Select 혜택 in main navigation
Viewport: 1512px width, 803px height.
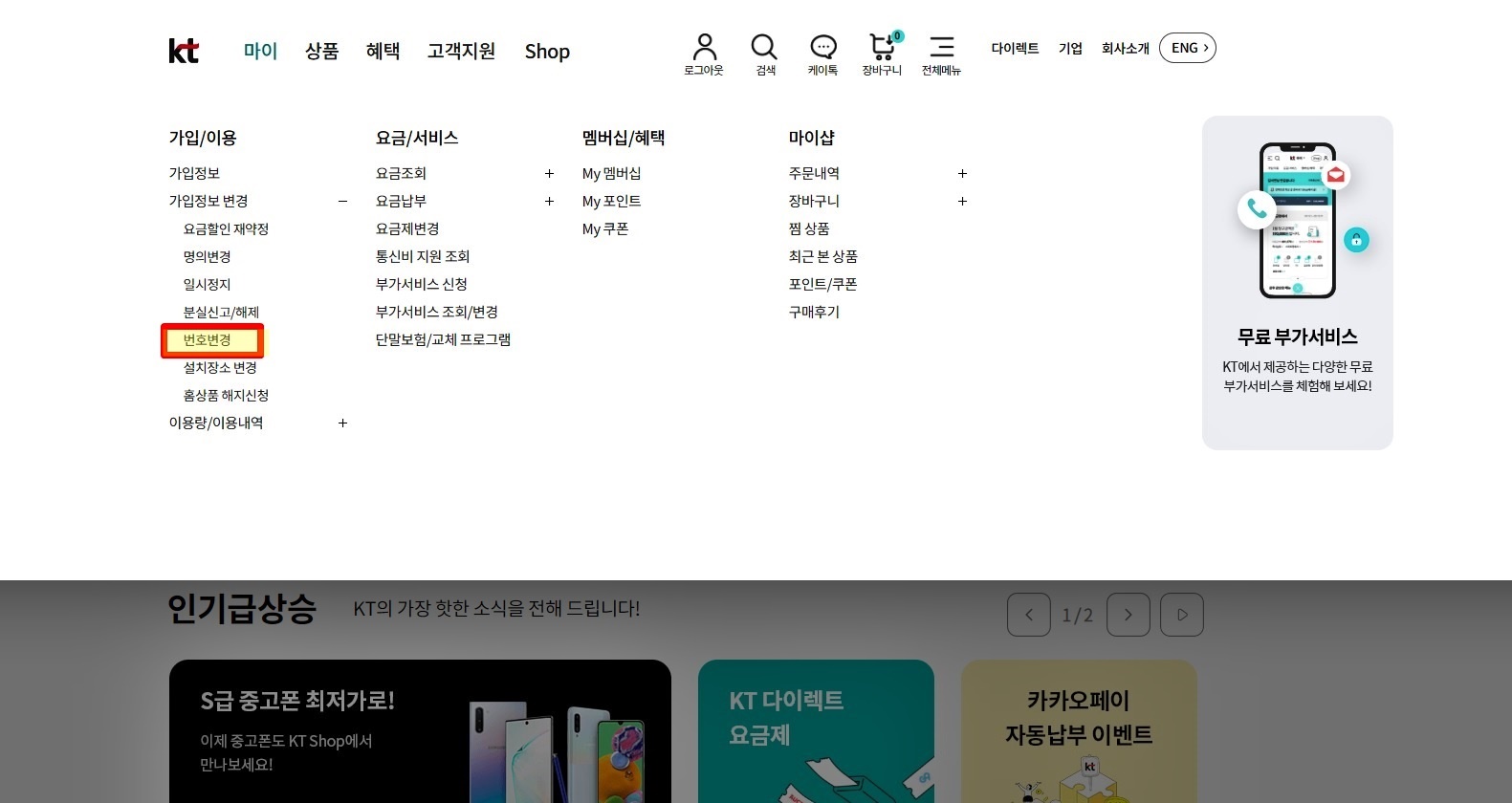[383, 51]
